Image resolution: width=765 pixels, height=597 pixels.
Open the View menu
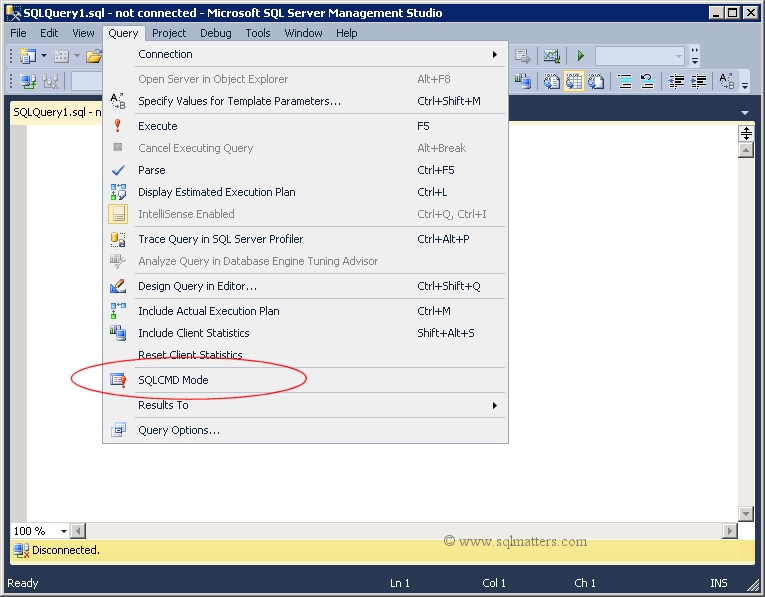coord(83,33)
